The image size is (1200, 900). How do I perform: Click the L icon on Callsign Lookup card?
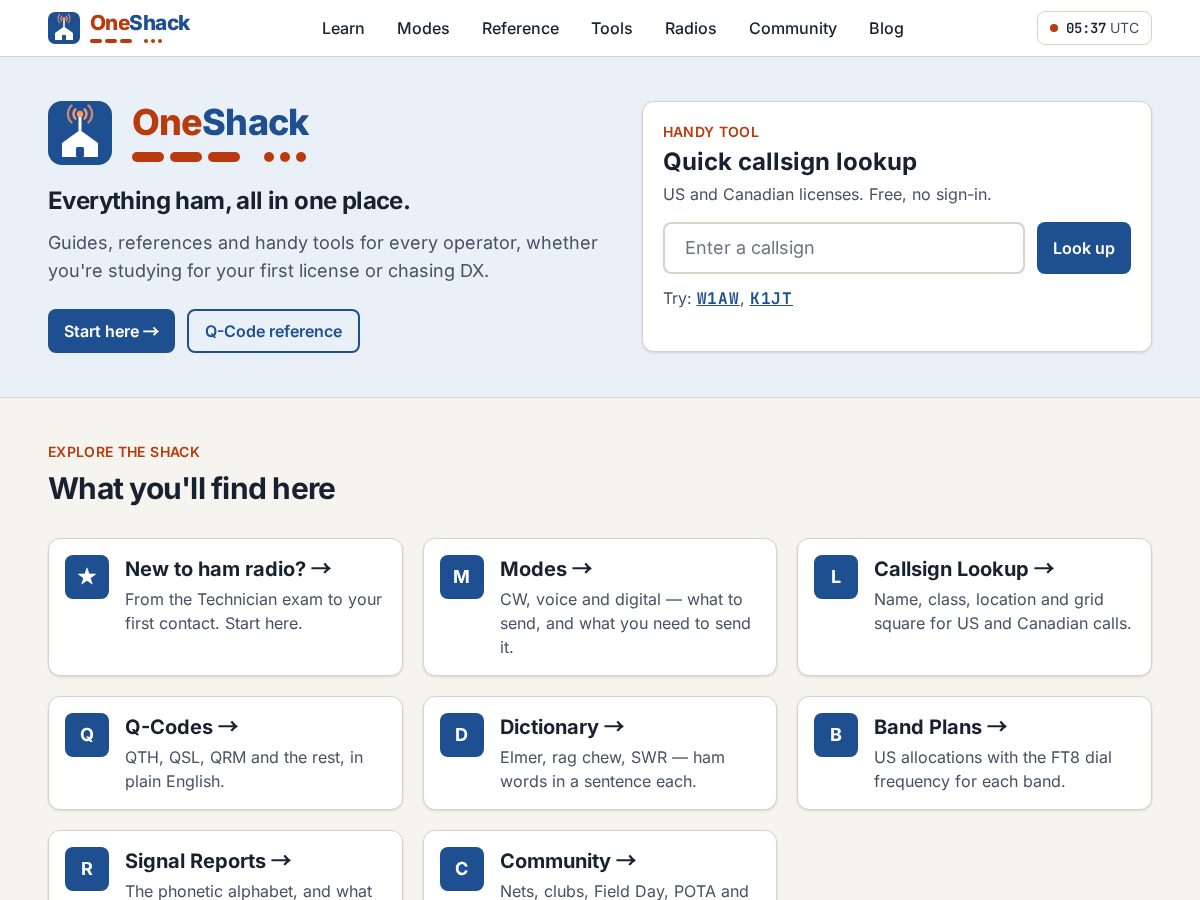point(836,577)
